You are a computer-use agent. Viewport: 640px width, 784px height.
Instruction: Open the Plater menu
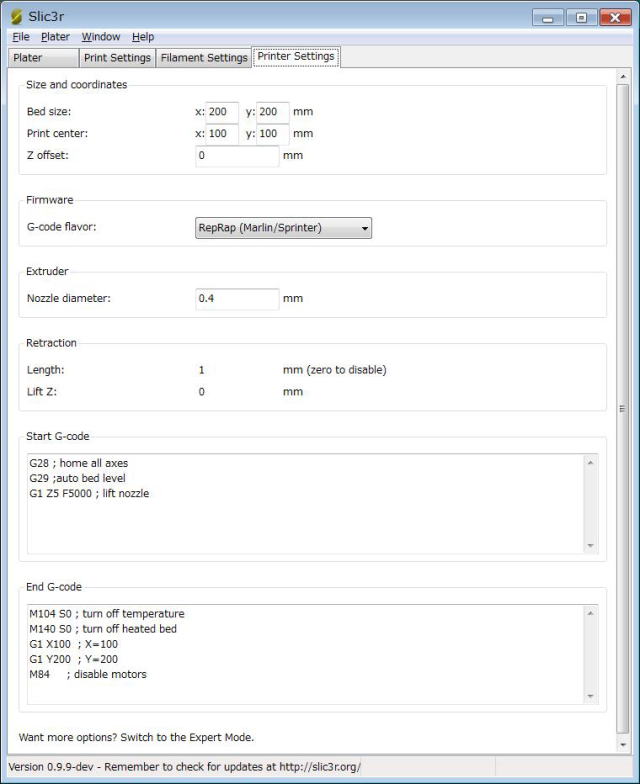point(55,36)
